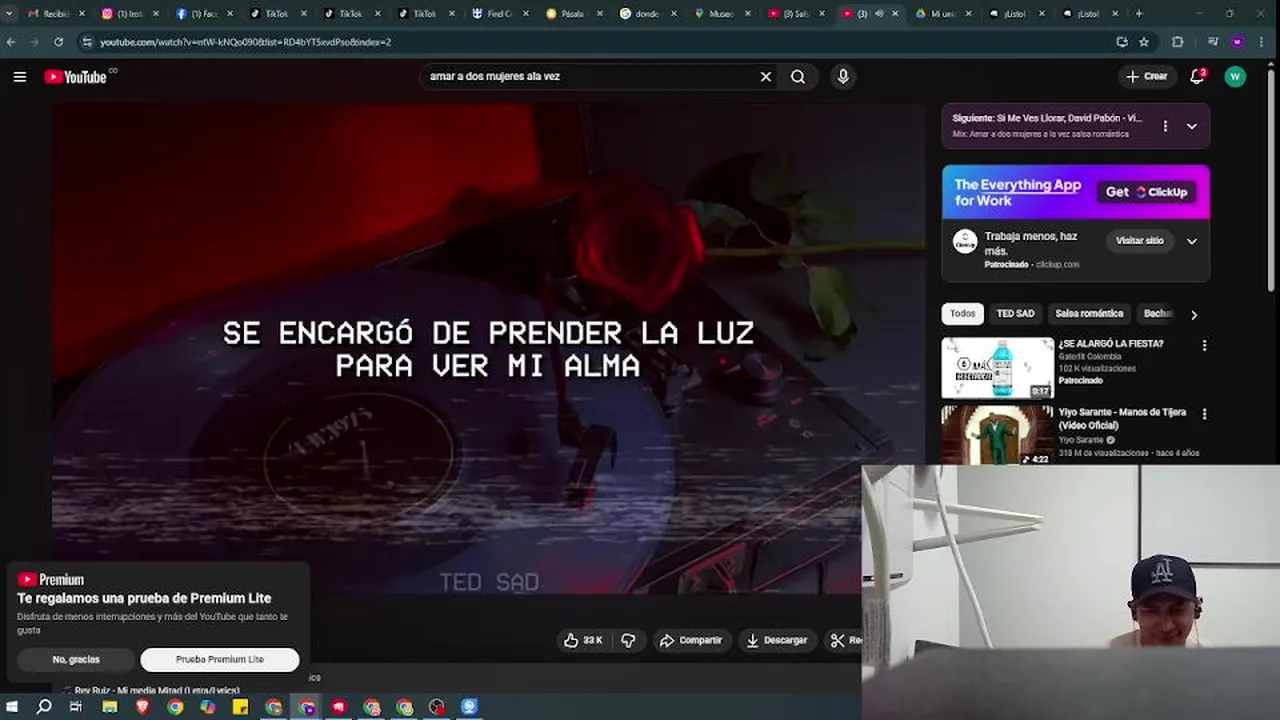Image resolution: width=1280 pixels, height=720 pixels.
Task: Open a new browser tab
Action: point(1139,14)
